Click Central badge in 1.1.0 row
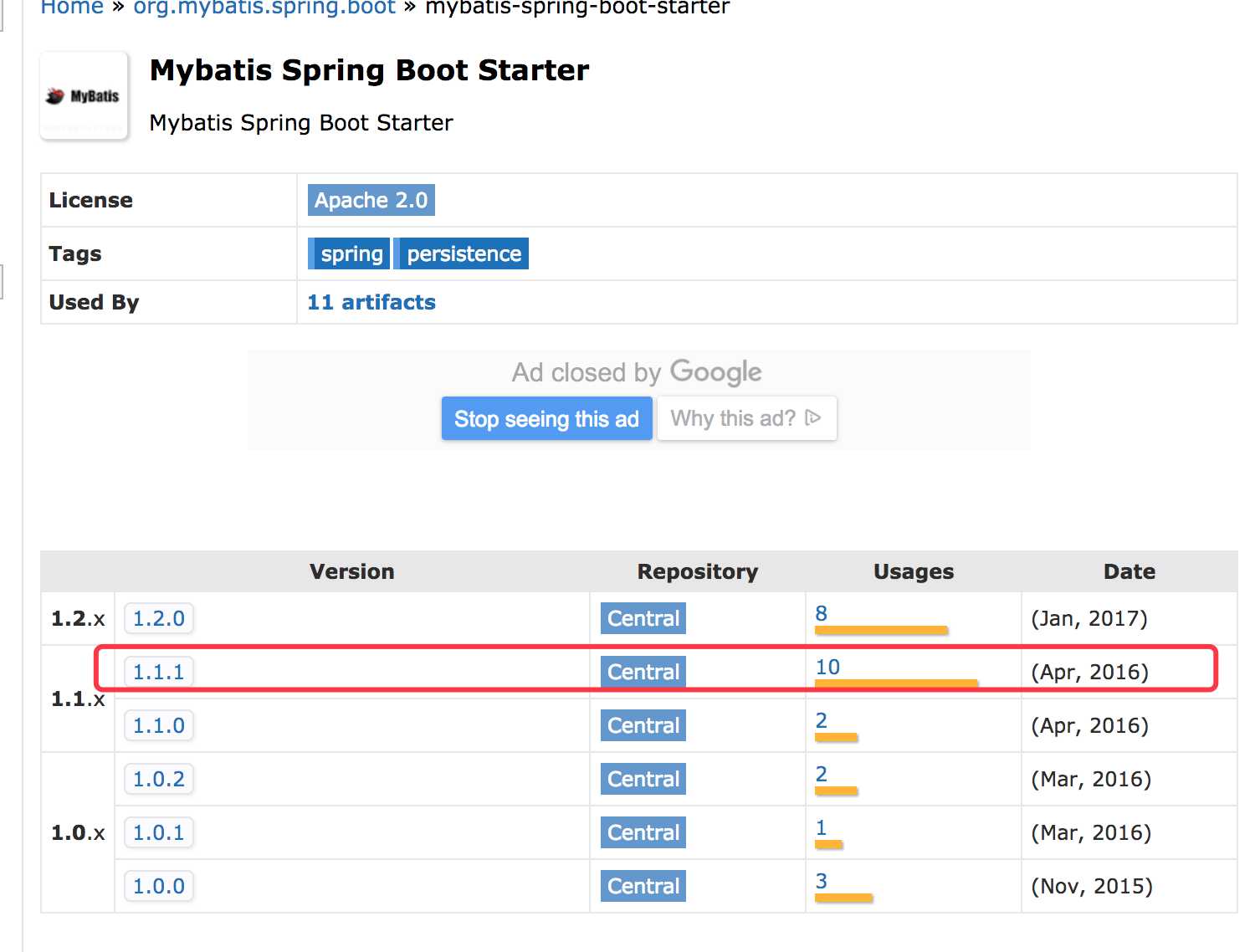This screenshot has width=1255, height=952. pos(643,725)
